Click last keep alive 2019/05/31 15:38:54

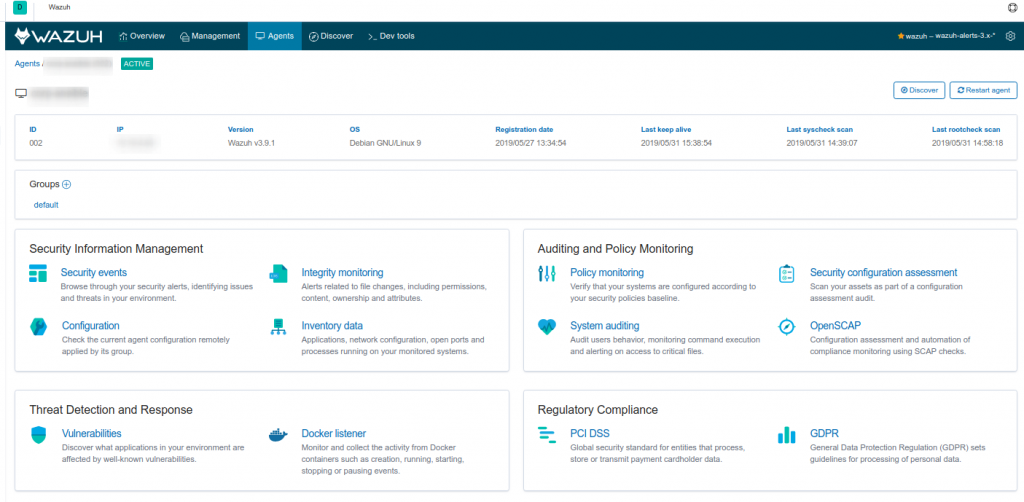click(676, 143)
